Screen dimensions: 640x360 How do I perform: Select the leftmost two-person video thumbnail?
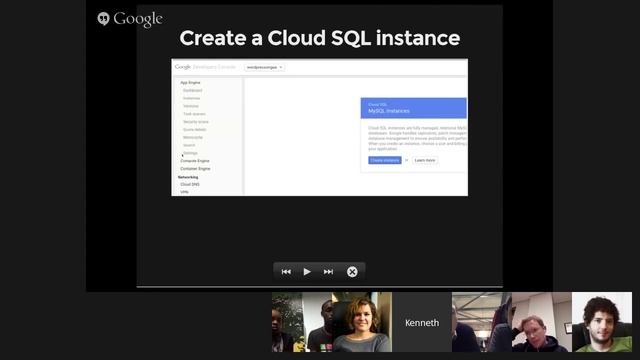(x=302, y=322)
